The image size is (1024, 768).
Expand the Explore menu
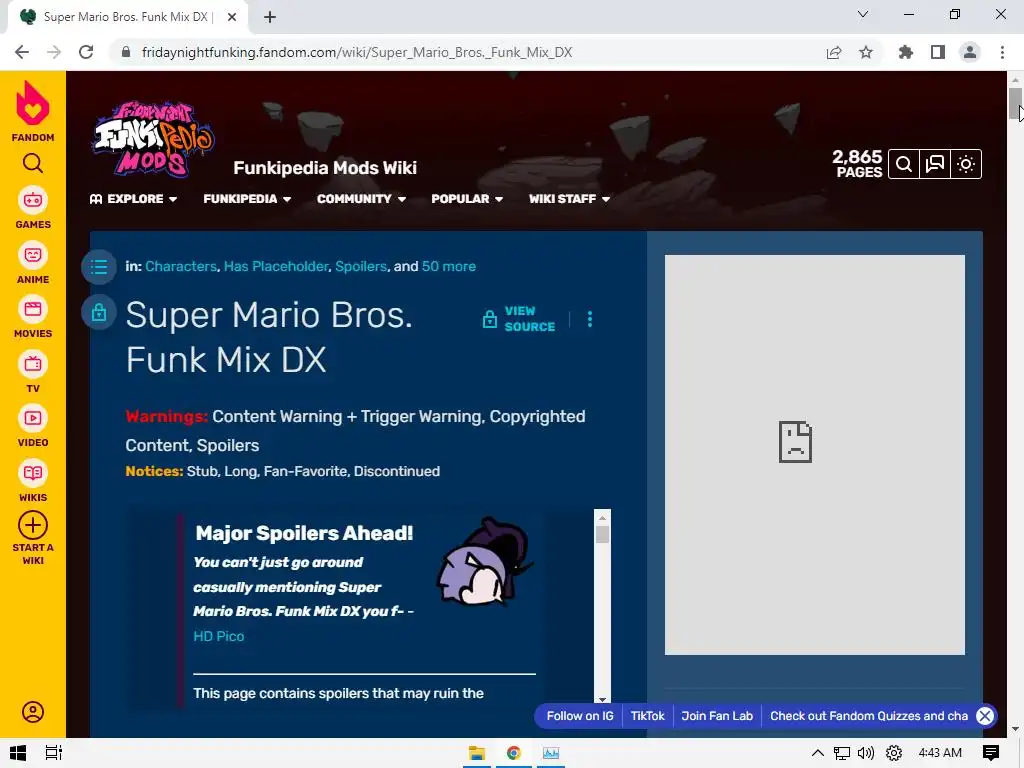(x=133, y=199)
